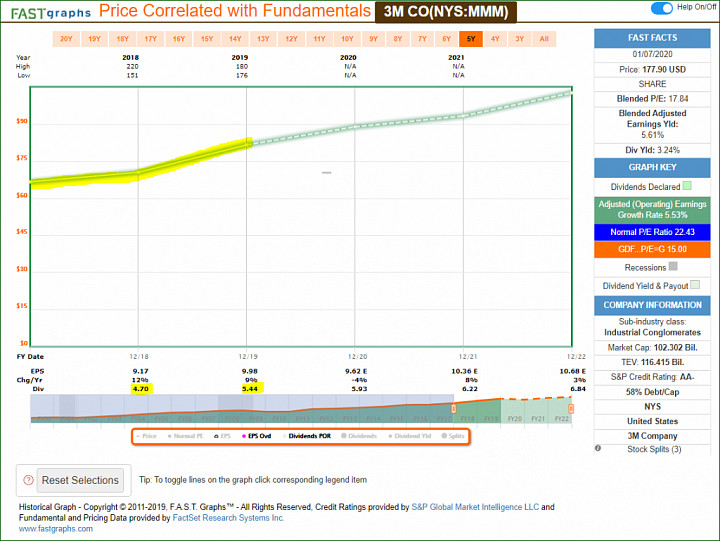Toggle the EPS Ovd legend item
Image resolution: width=720 pixels, height=541 pixels.
click(257, 436)
